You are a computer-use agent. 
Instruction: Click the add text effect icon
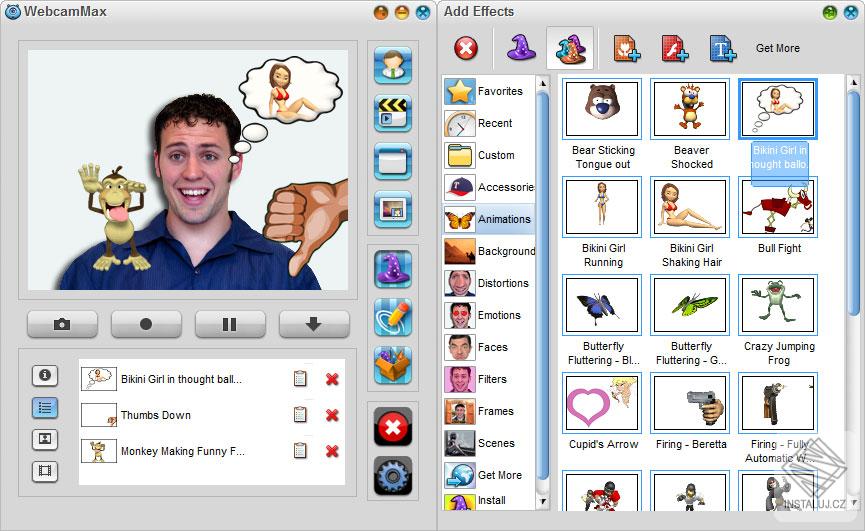(723, 49)
